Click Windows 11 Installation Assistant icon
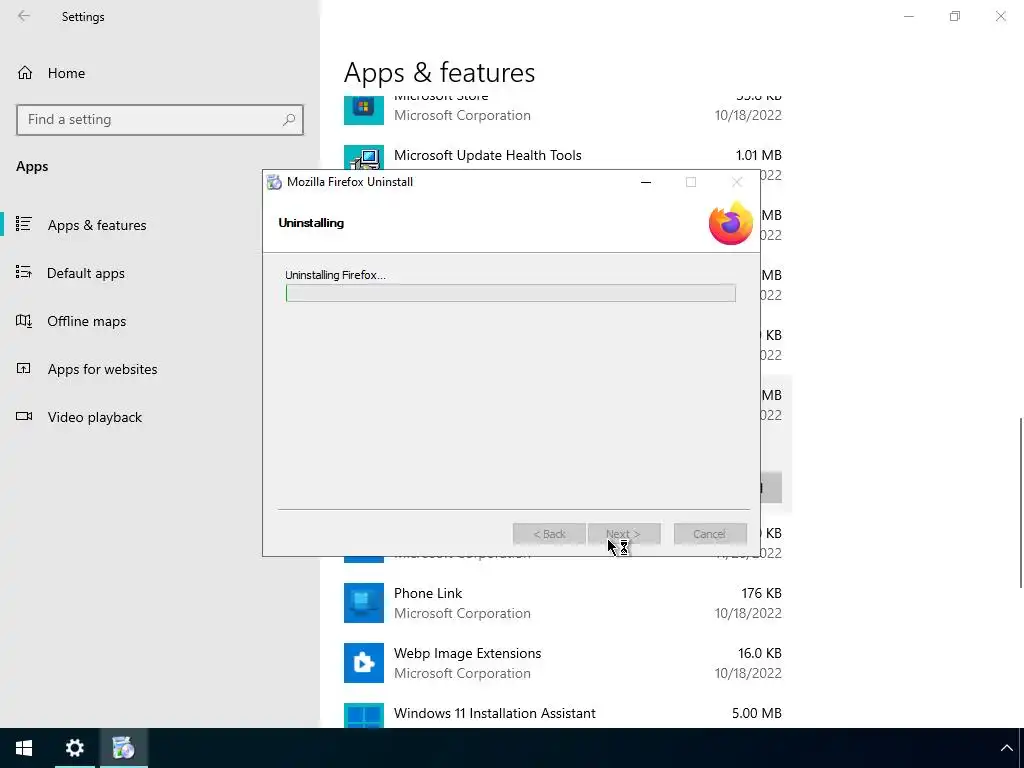This screenshot has width=1024, height=768. [364, 715]
